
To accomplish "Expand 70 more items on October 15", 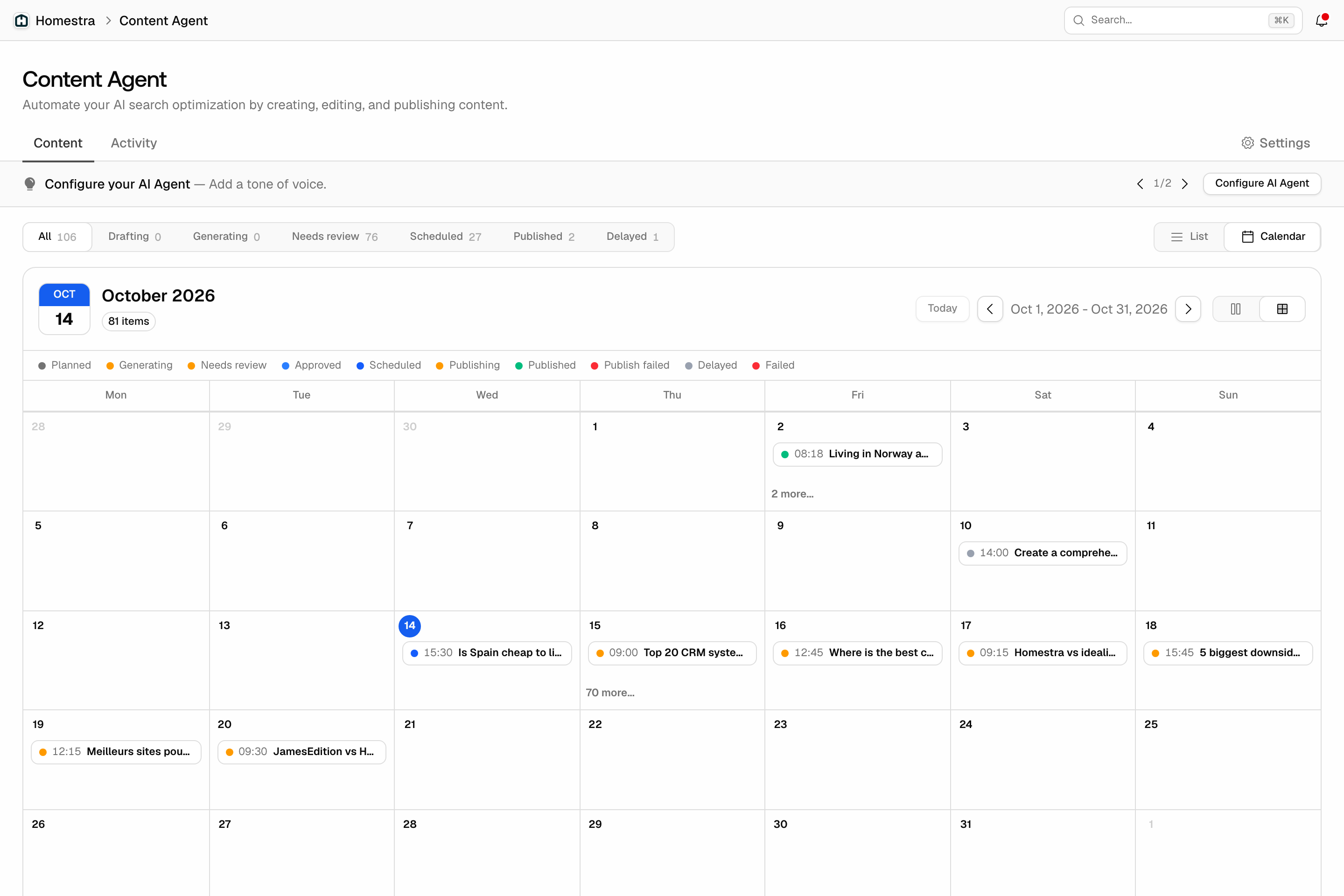I will 610,693.
